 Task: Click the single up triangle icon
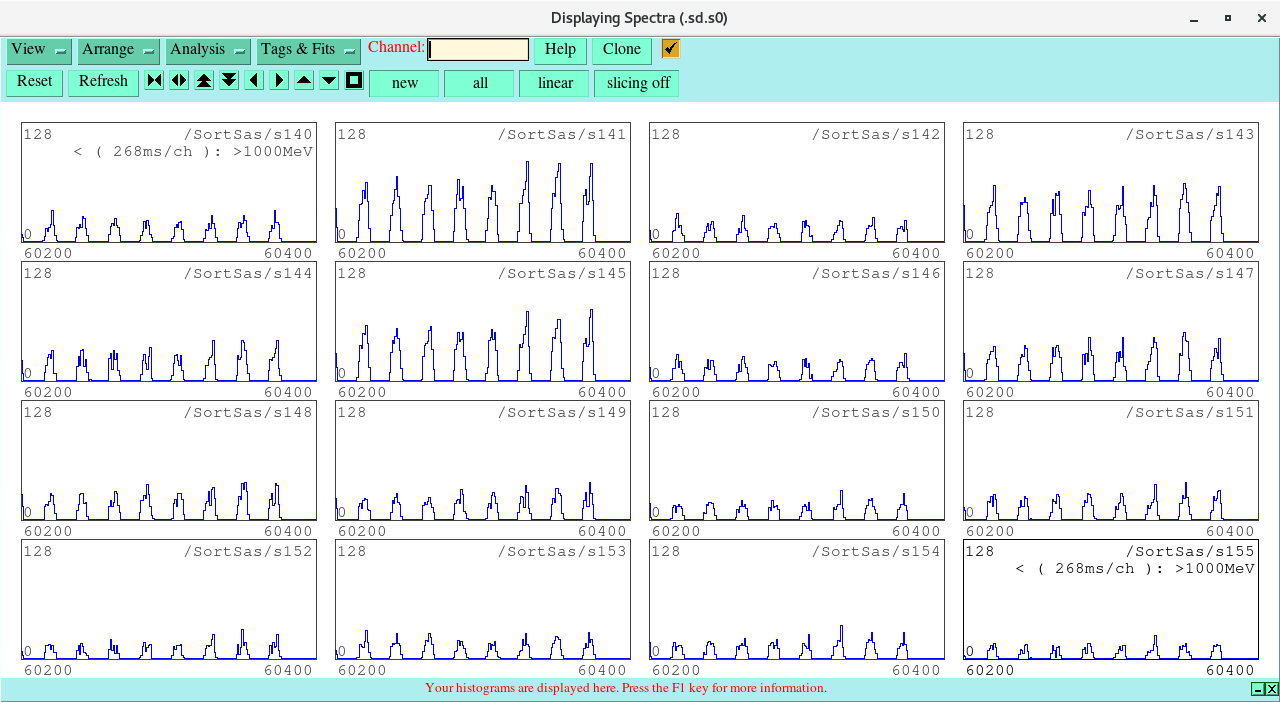(x=304, y=81)
